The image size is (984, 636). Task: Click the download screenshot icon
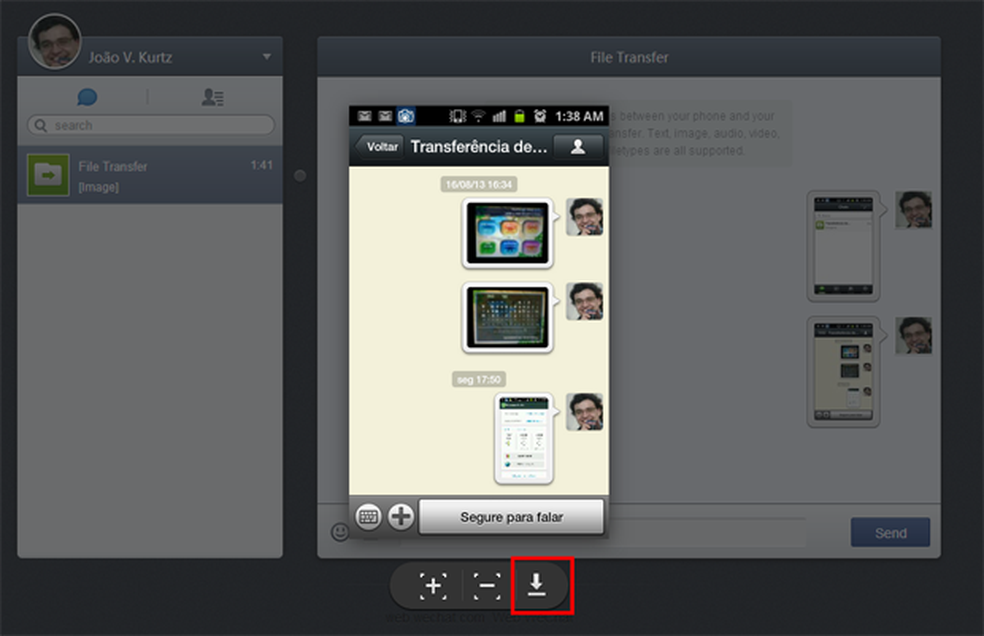click(x=538, y=585)
